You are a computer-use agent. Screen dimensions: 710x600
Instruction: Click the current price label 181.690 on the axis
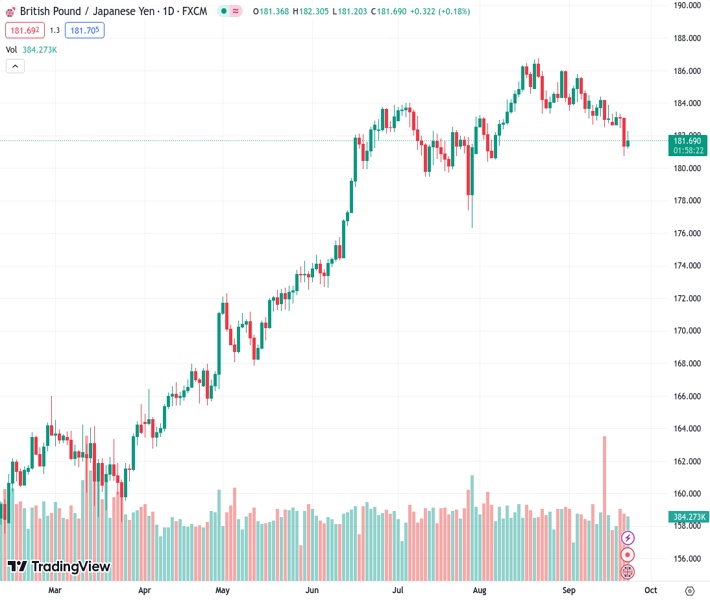tap(688, 141)
